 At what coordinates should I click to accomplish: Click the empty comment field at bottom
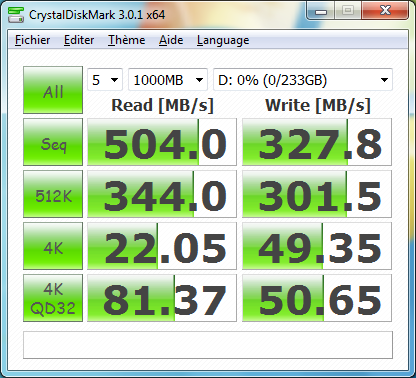tap(208, 345)
